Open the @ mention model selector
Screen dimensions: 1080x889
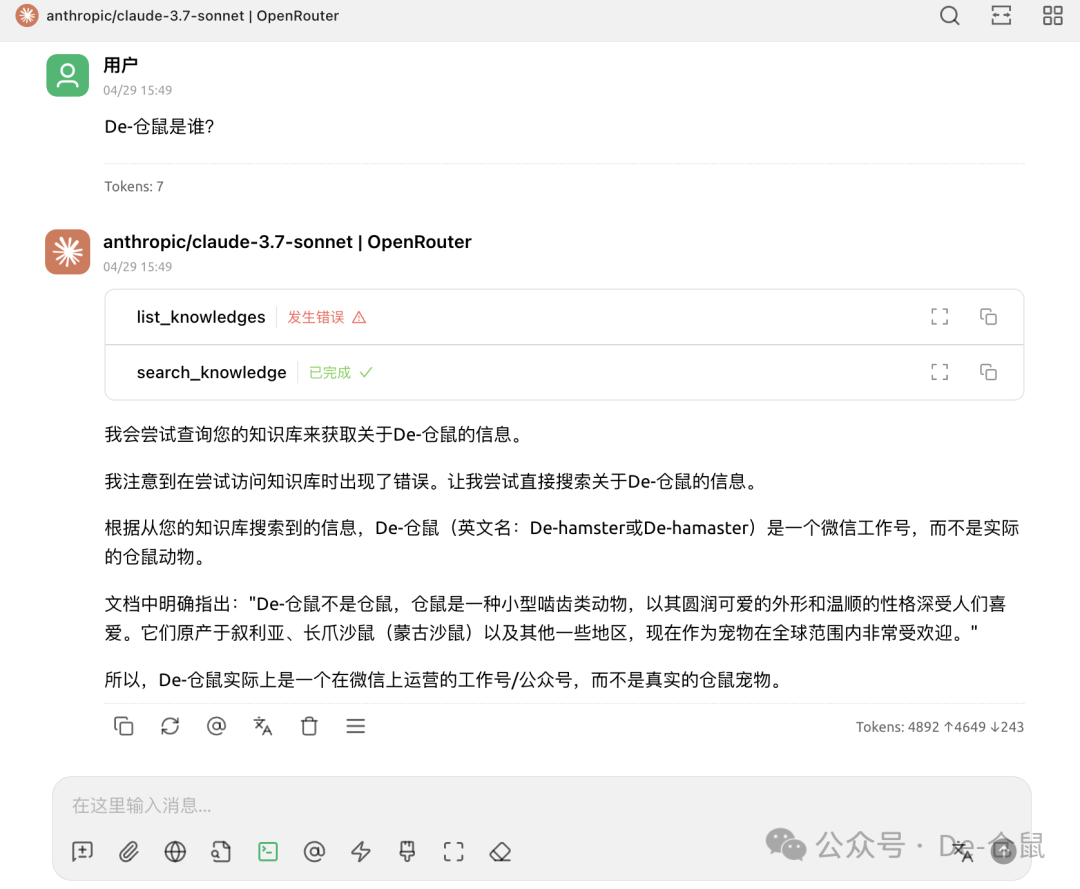point(314,851)
